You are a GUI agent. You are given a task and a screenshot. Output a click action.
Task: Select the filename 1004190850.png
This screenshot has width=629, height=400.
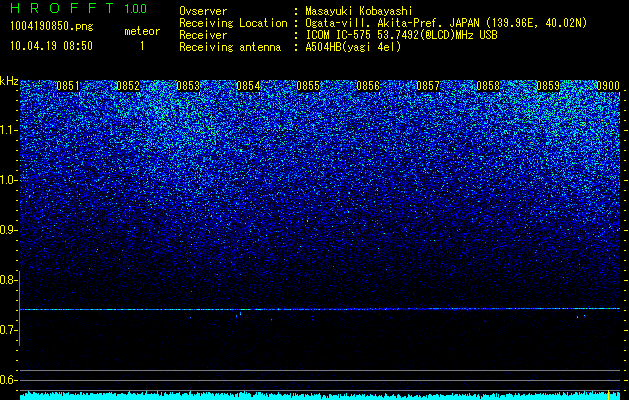[51, 27]
